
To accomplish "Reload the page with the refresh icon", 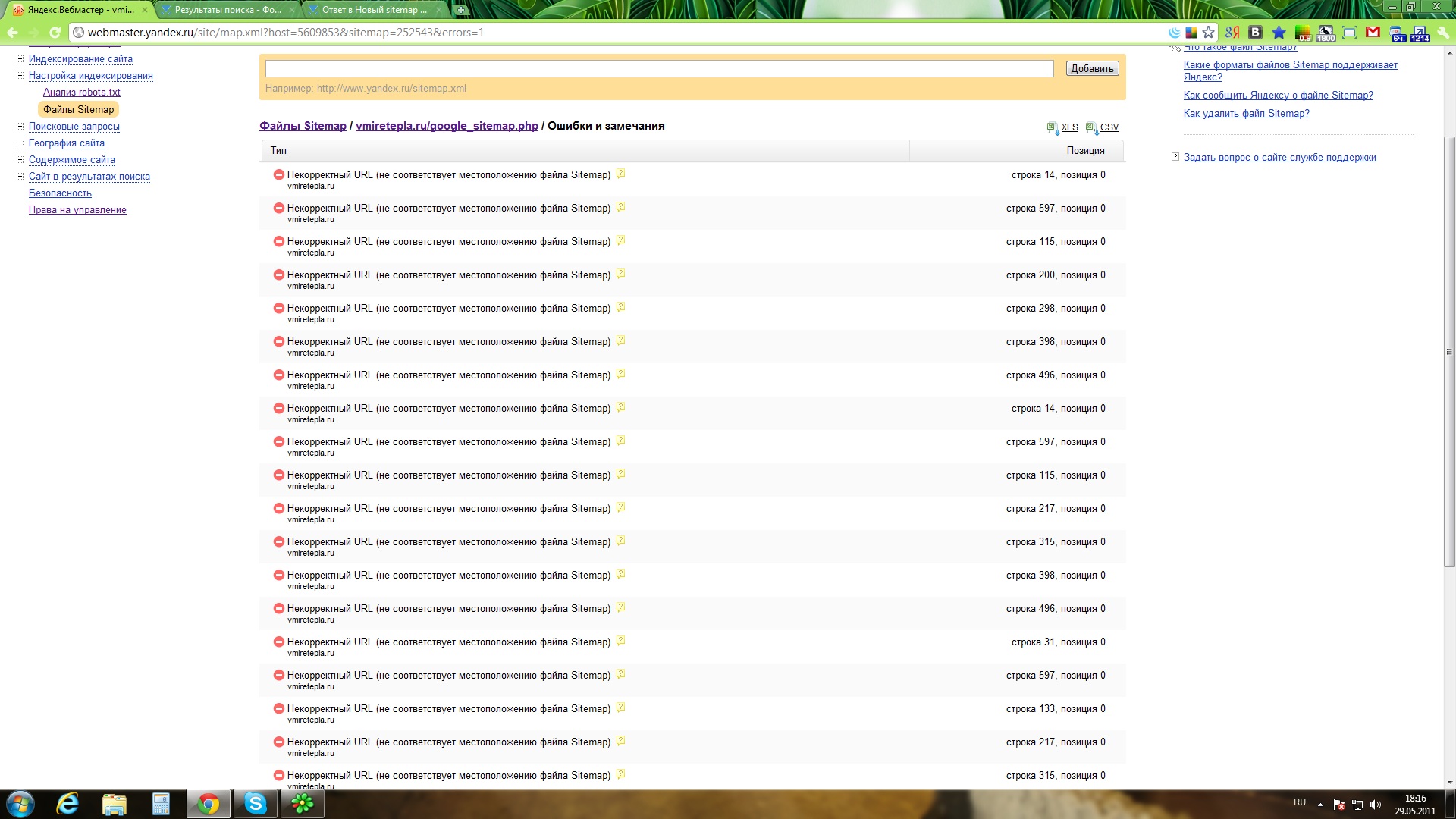I will point(55,32).
